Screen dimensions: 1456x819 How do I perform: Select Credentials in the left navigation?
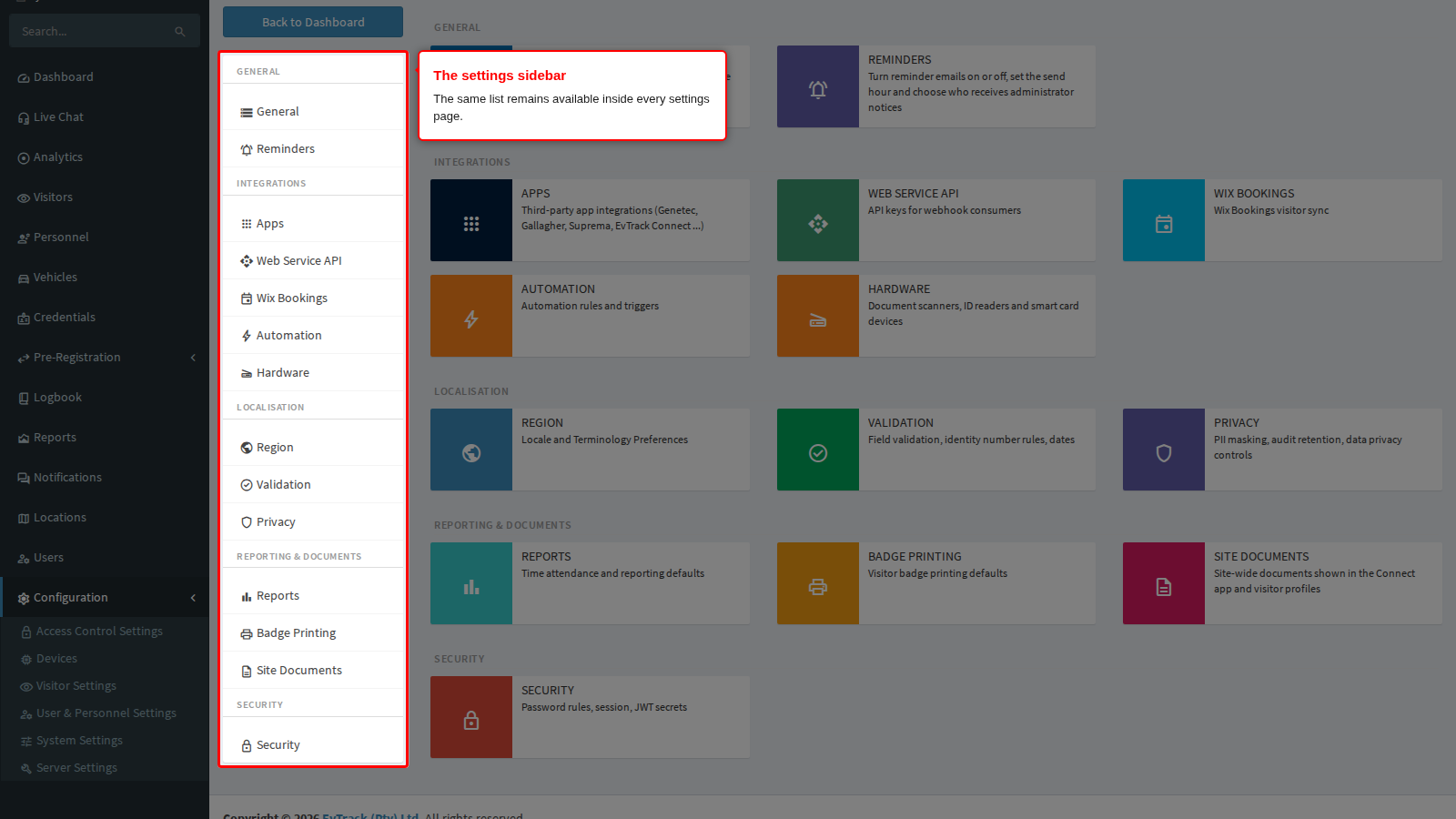[105, 318]
